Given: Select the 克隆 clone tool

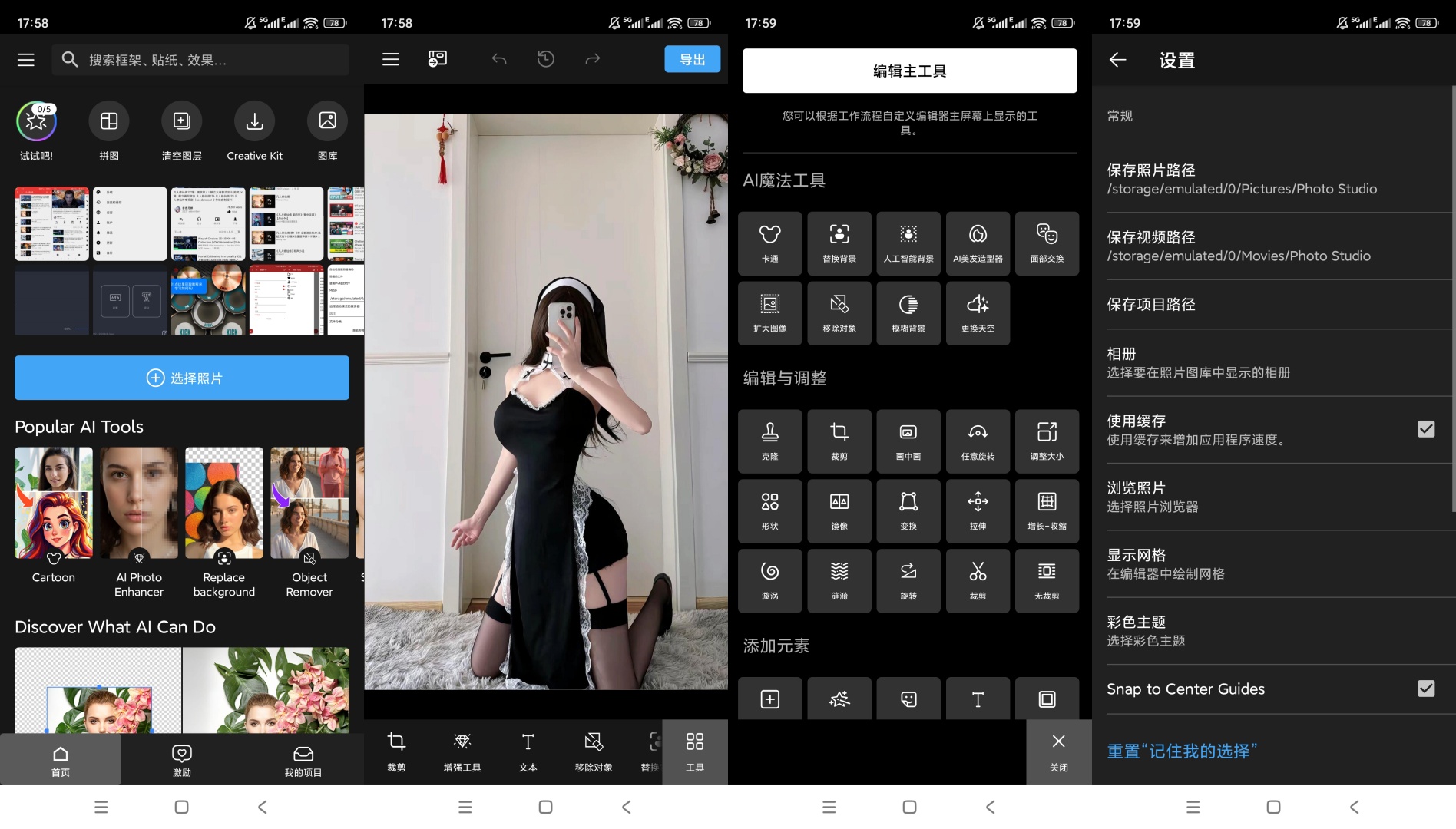Looking at the screenshot, I should (x=769, y=441).
